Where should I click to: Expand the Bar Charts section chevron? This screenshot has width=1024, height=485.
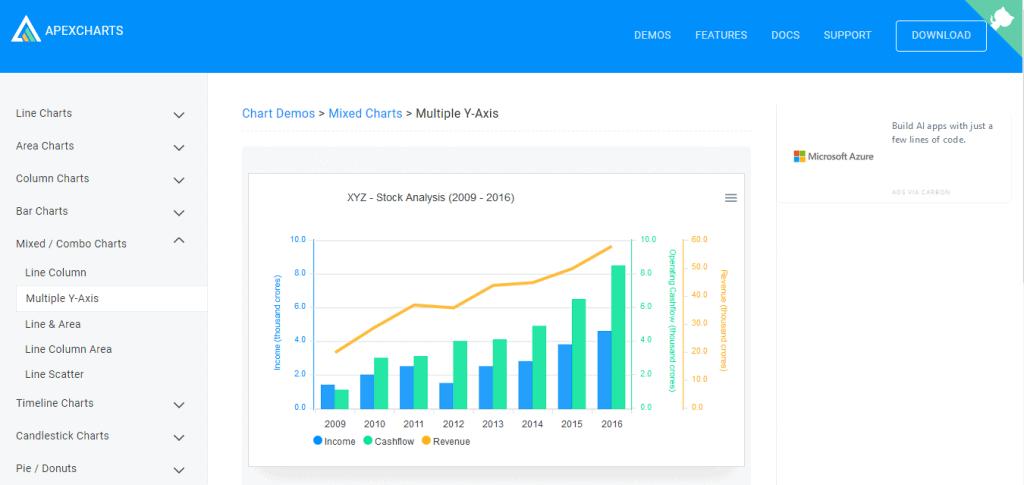[179, 213]
